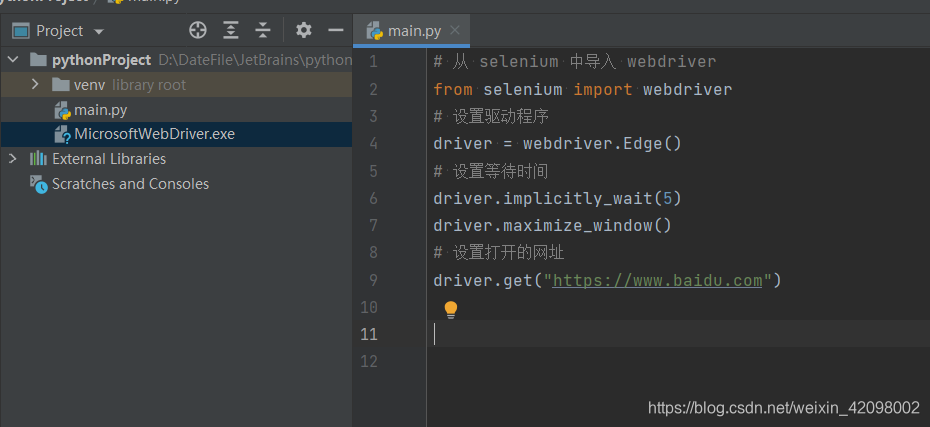
Task: Collapse the pythonProject root folder
Action: 13,60
